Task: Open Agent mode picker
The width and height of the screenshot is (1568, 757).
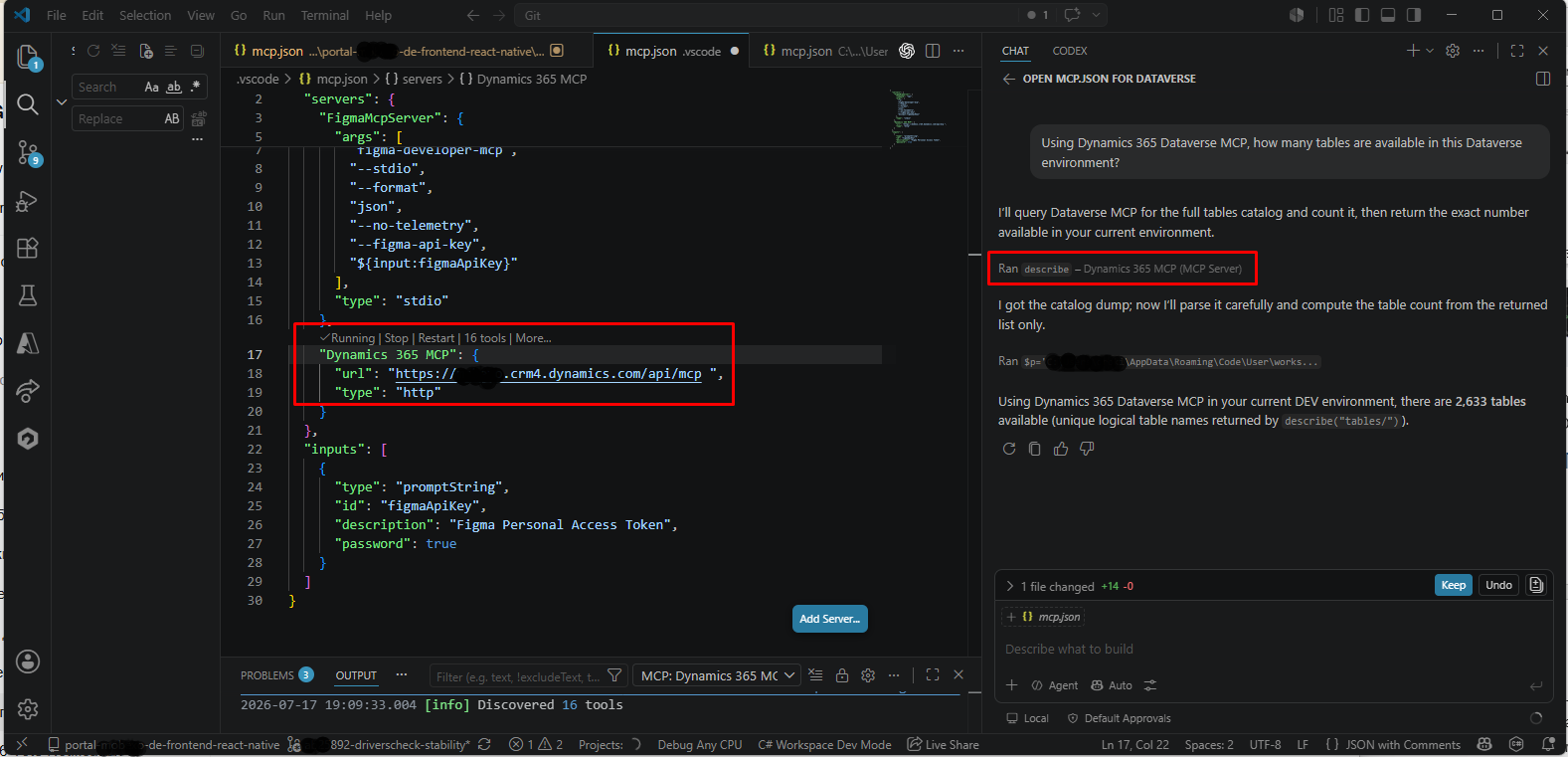Action: pos(1054,685)
